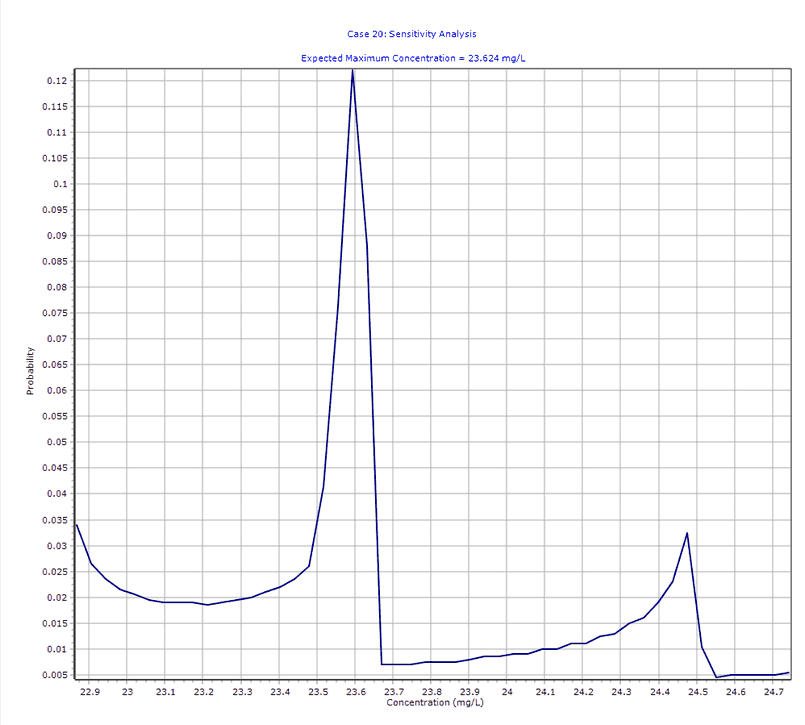This screenshot has height=725, width=805.
Task: Click the 0.1 tick on the y-axis
Action: tap(58, 184)
